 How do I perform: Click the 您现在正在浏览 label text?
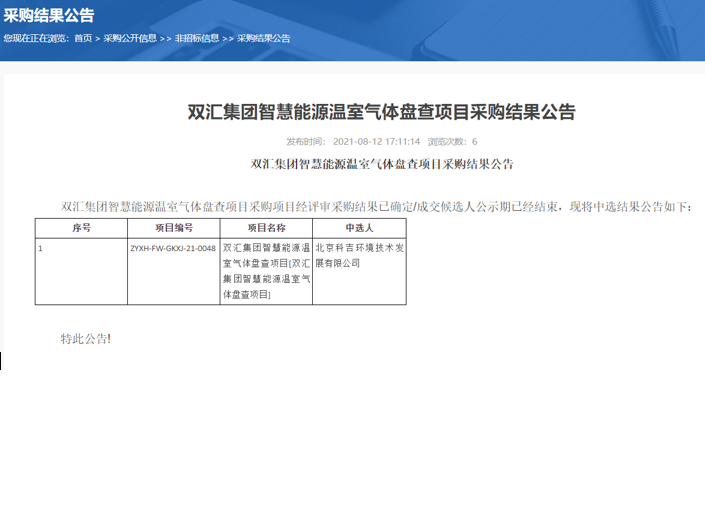tap(37, 39)
